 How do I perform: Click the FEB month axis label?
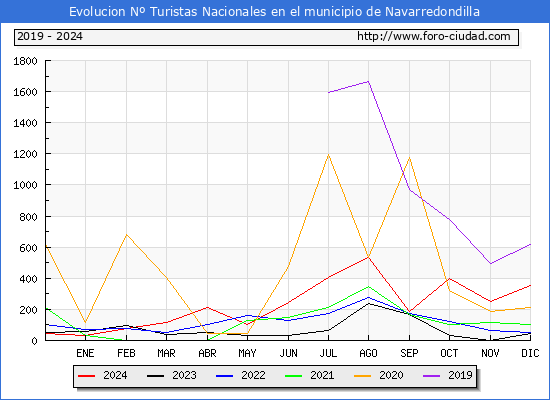[126, 353]
